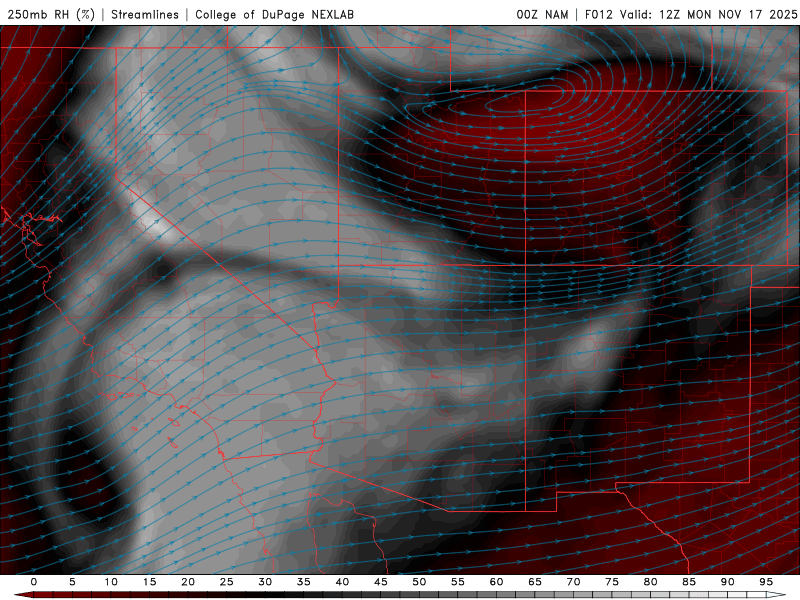Click the '00Z NAM' model run label
The height and width of the screenshot is (600, 800).
pos(542,14)
